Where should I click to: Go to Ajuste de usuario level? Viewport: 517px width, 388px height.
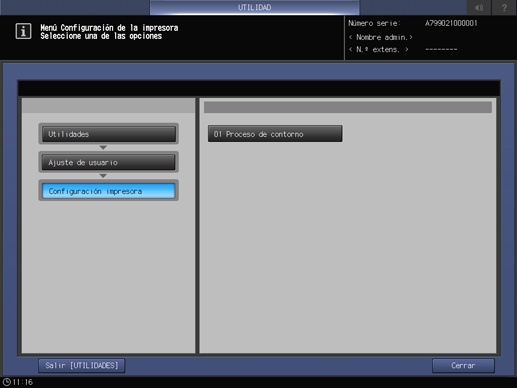[109, 162]
